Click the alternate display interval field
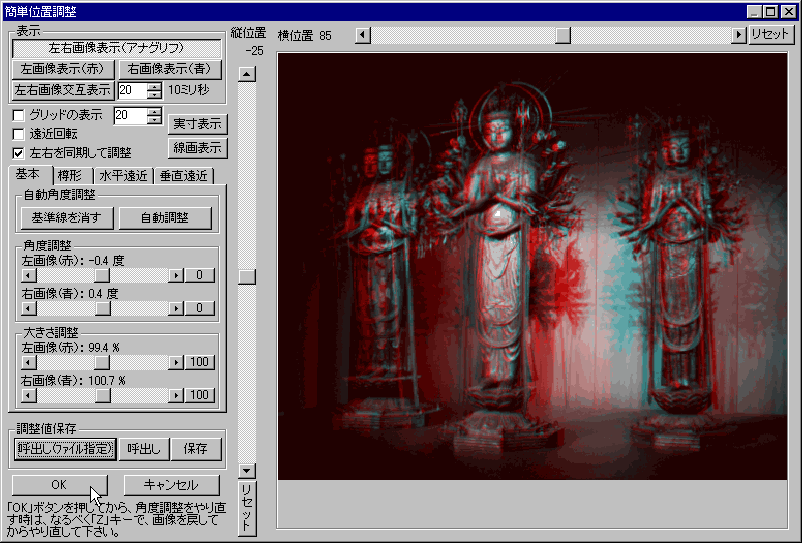 tap(132, 90)
